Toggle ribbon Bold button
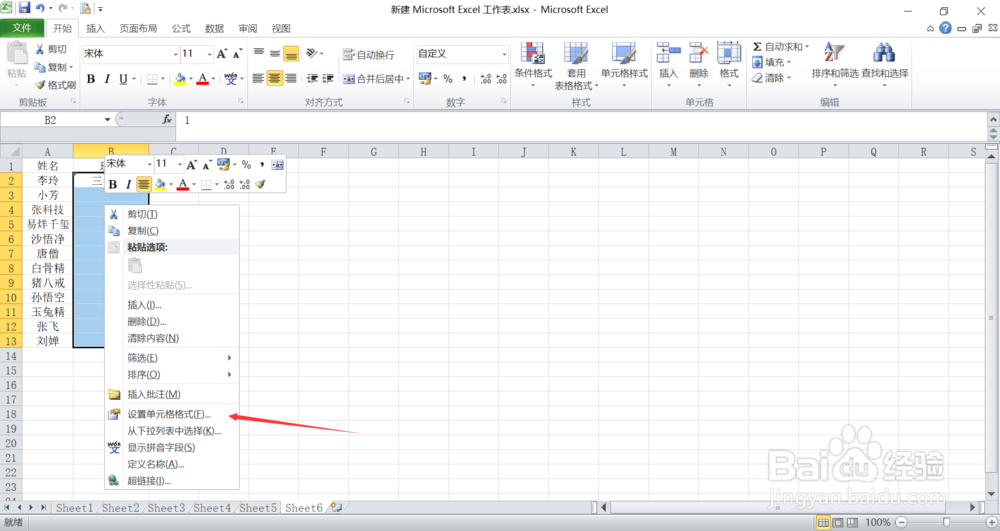Viewport: 1000px width, 531px height. point(91,79)
